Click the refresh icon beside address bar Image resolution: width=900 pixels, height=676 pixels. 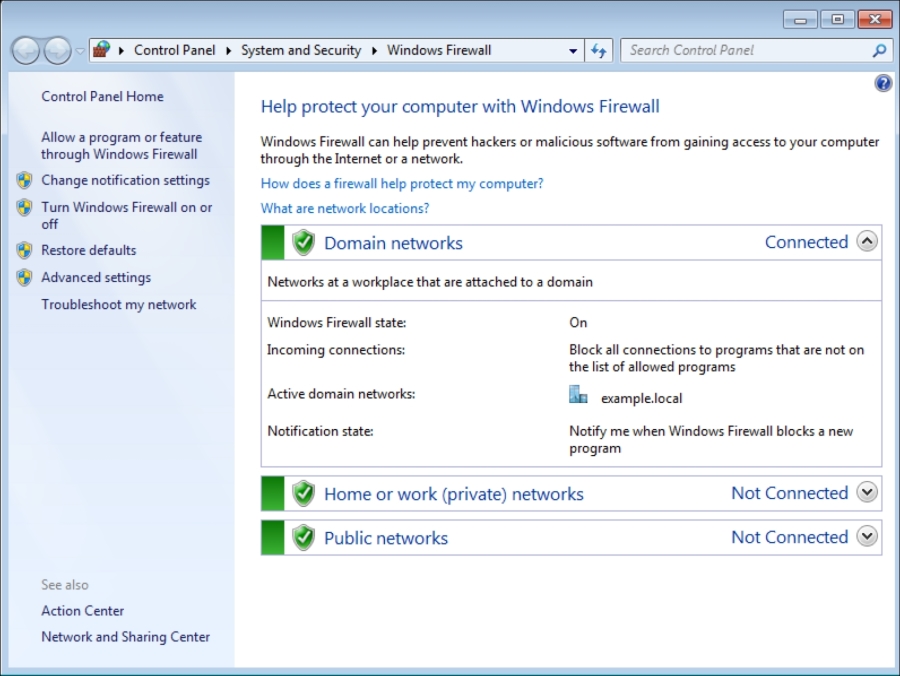tap(599, 50)
